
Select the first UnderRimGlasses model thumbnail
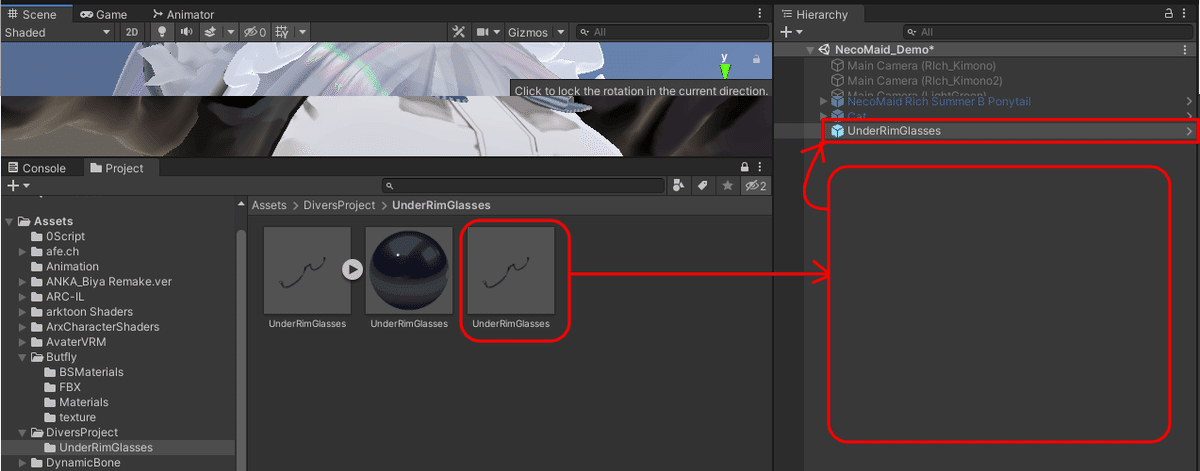[x=307, y=270]
